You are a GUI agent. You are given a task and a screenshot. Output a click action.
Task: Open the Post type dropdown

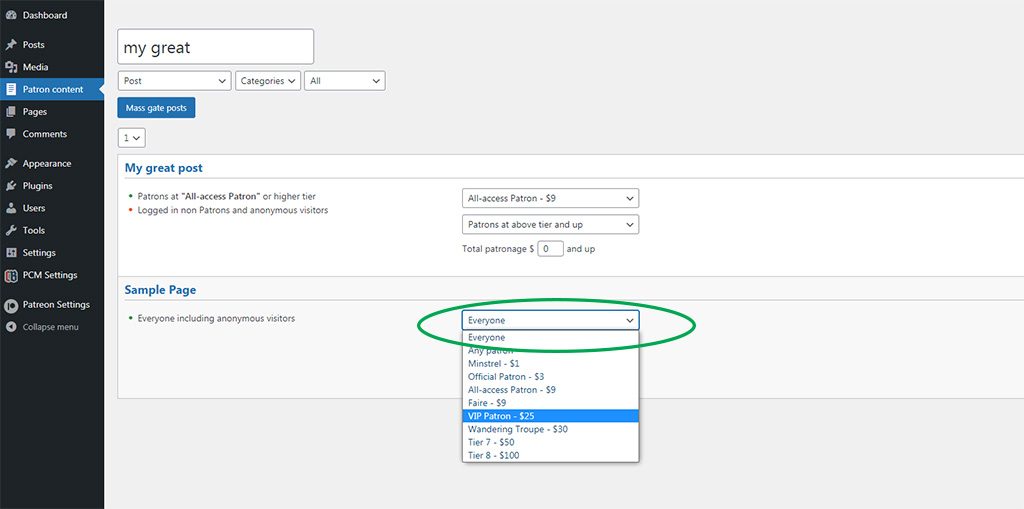point(174,81)
